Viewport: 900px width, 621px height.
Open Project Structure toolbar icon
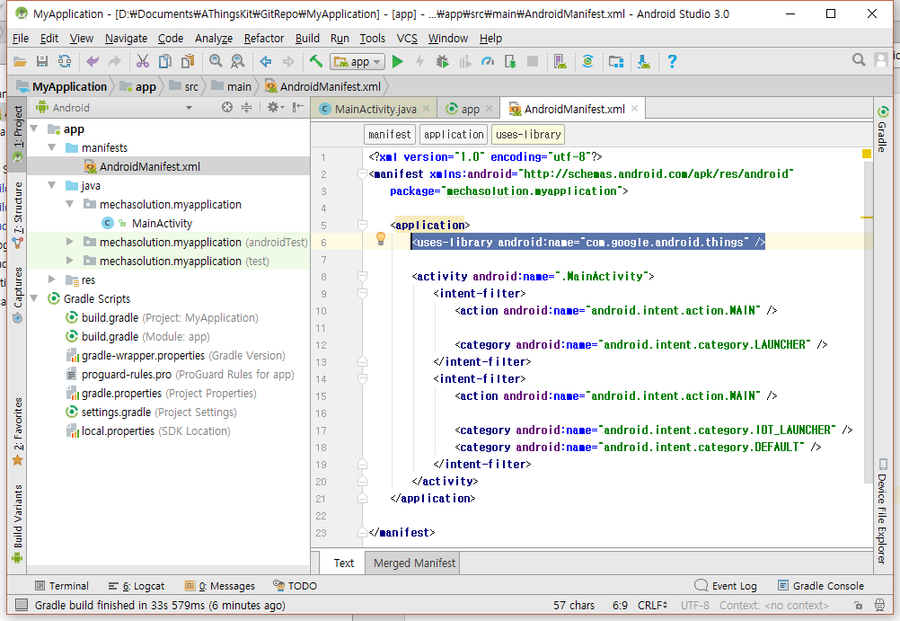coord(616,61)
